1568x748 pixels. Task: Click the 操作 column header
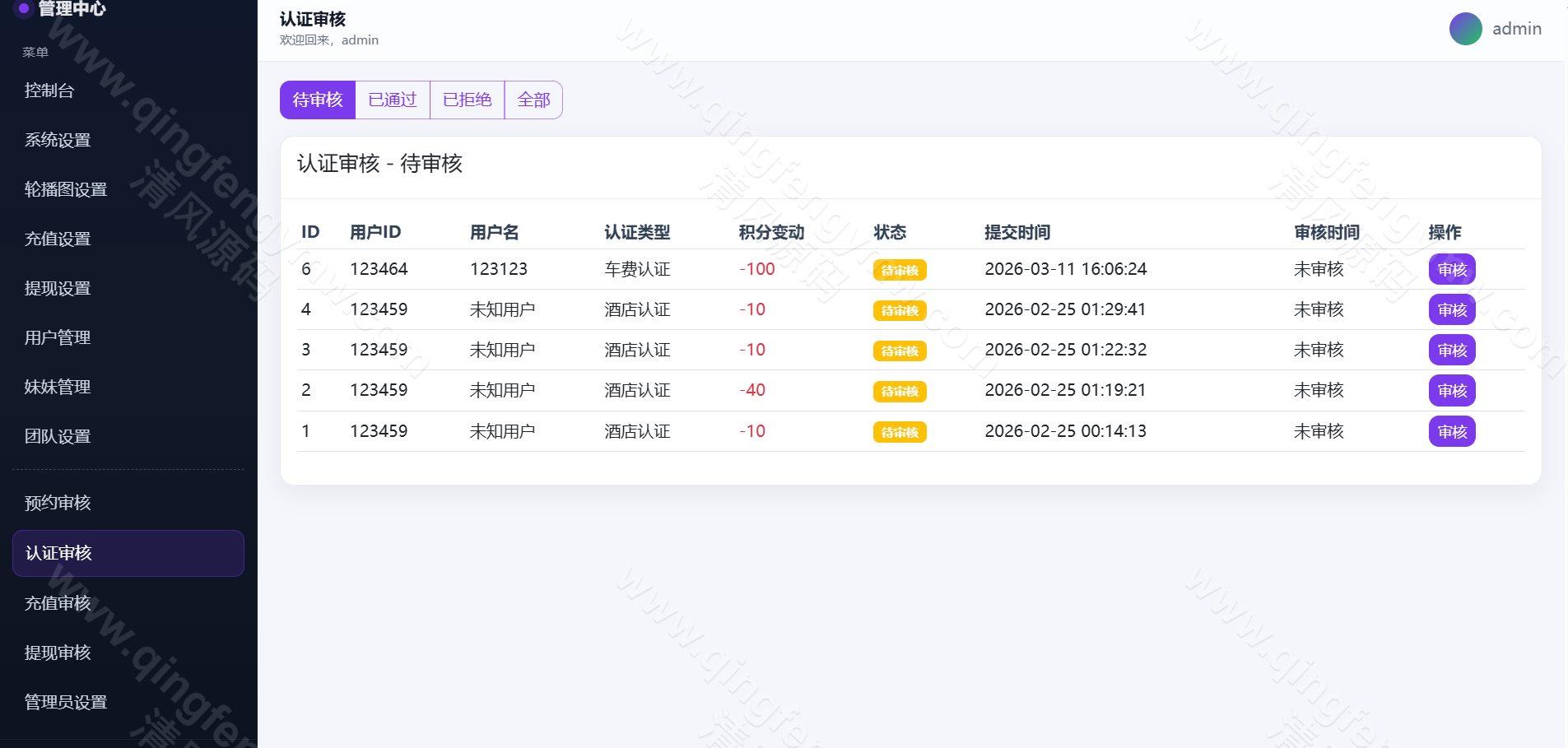(x=1445, y=232)
